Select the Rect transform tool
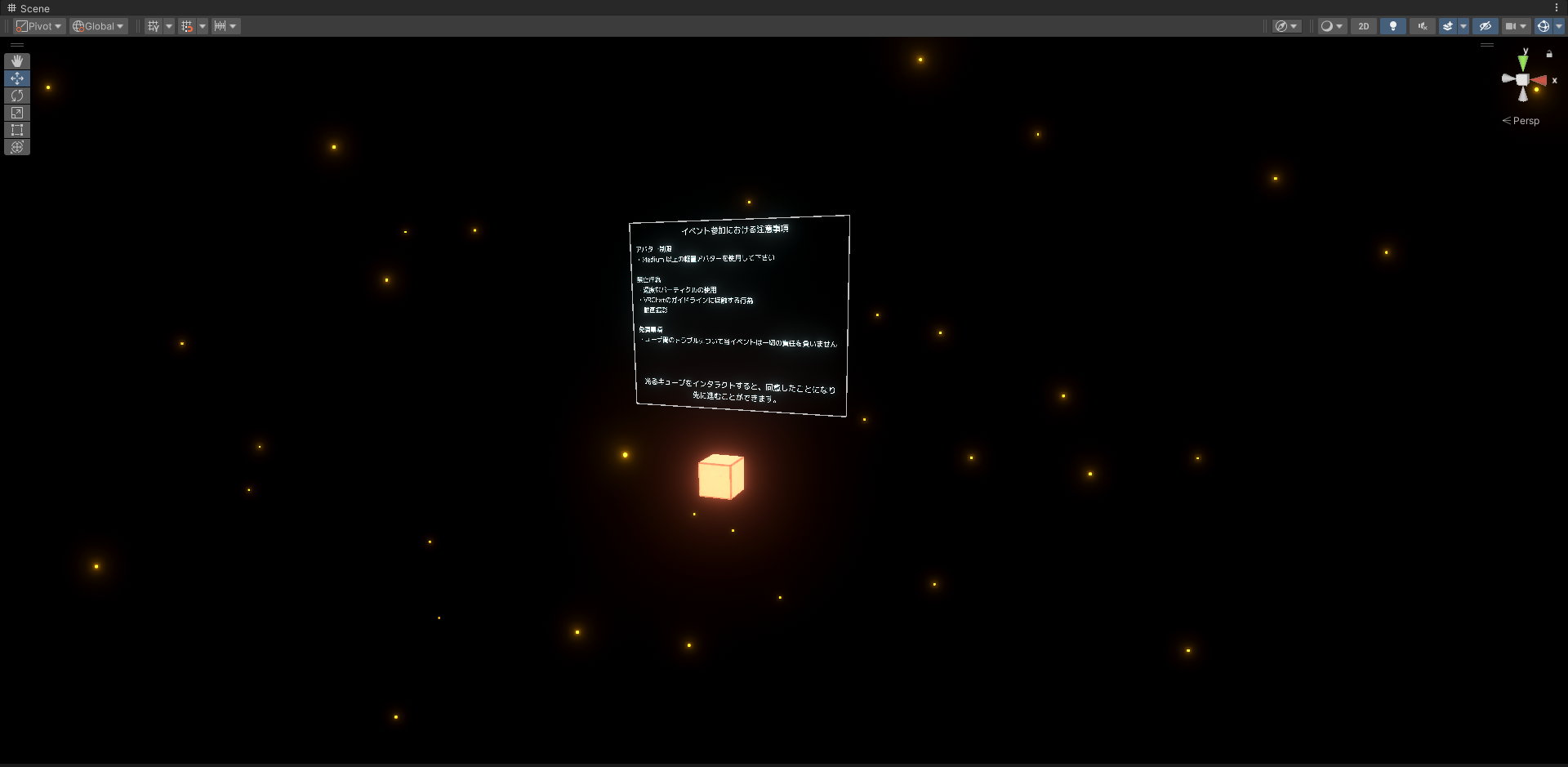1568x767 pixels. [16, 130]
